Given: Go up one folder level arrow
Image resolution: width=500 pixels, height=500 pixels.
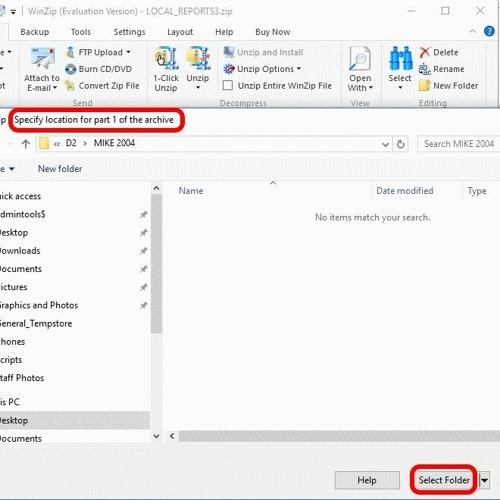Looking at the screenshot, I should (25, 144).
